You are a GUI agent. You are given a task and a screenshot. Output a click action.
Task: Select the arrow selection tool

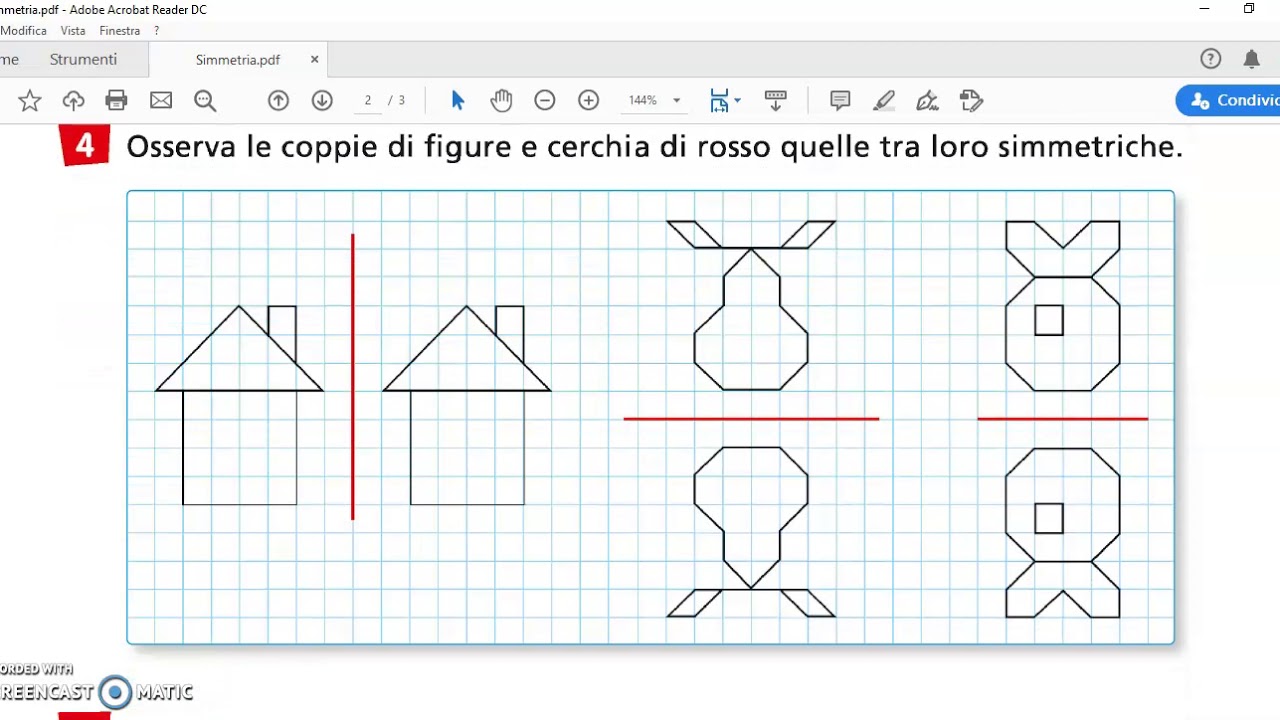pos(458,100)
